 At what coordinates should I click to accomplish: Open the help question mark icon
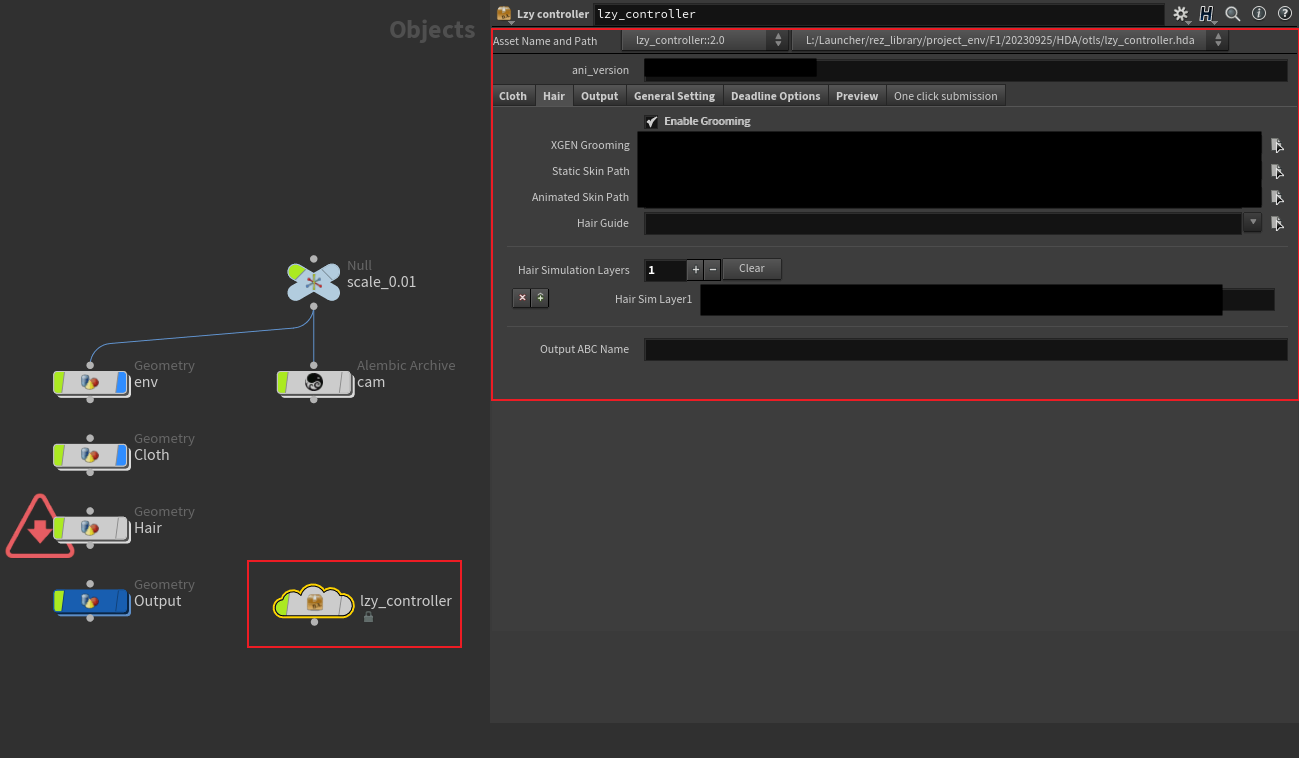click(1285, 14)
